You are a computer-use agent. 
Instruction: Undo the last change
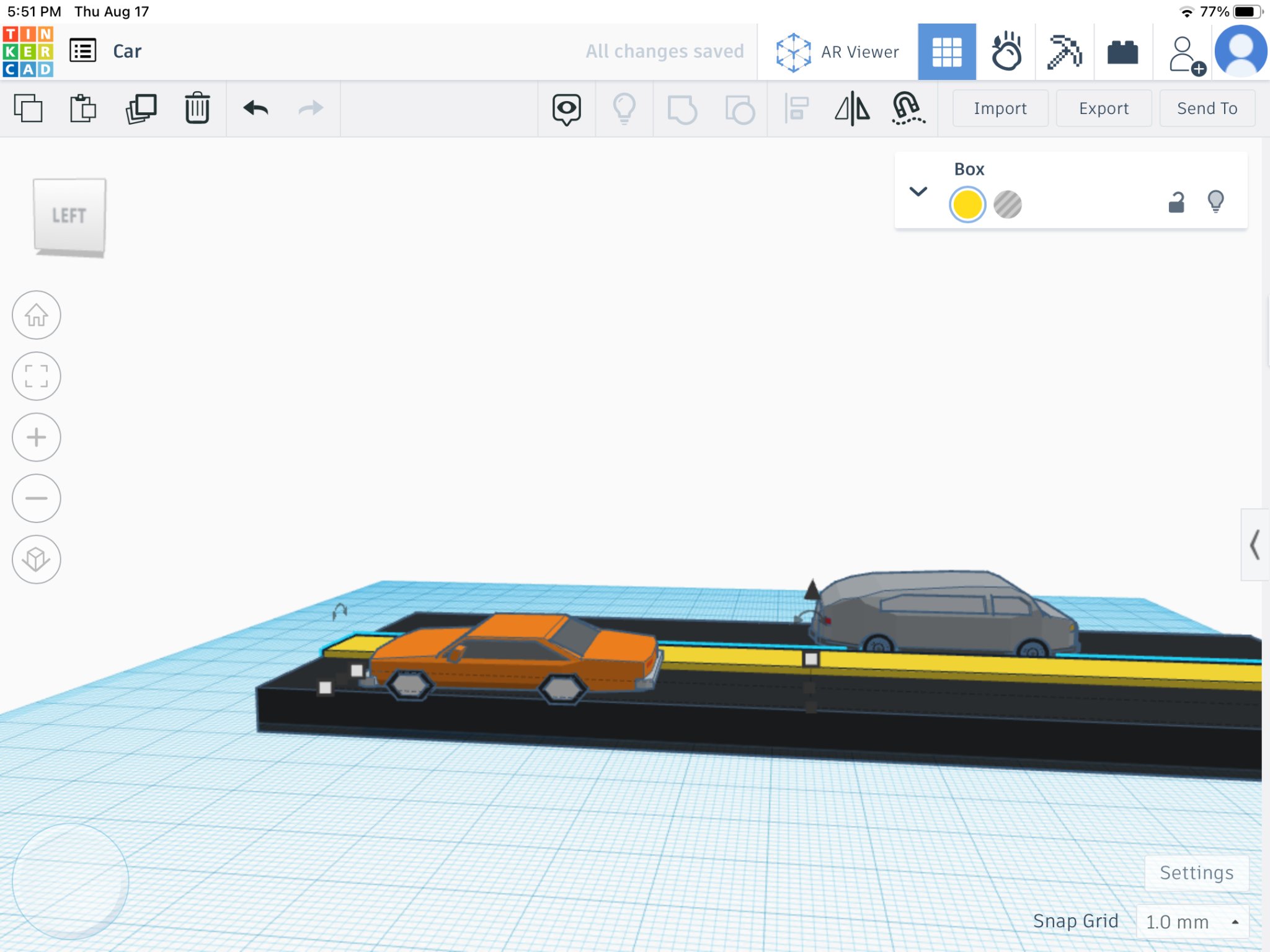coord(256,108)
